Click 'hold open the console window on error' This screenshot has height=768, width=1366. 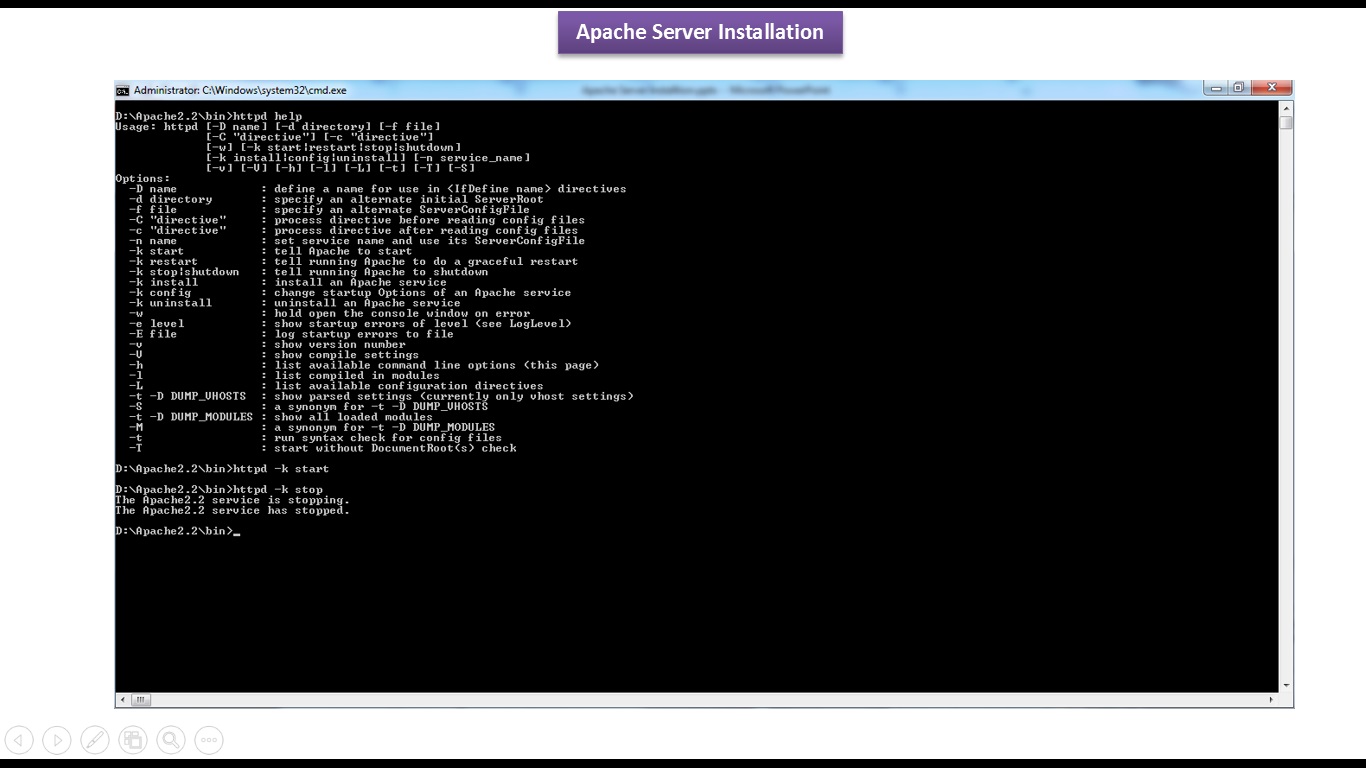pyautogui.click(x=402, y=313)
